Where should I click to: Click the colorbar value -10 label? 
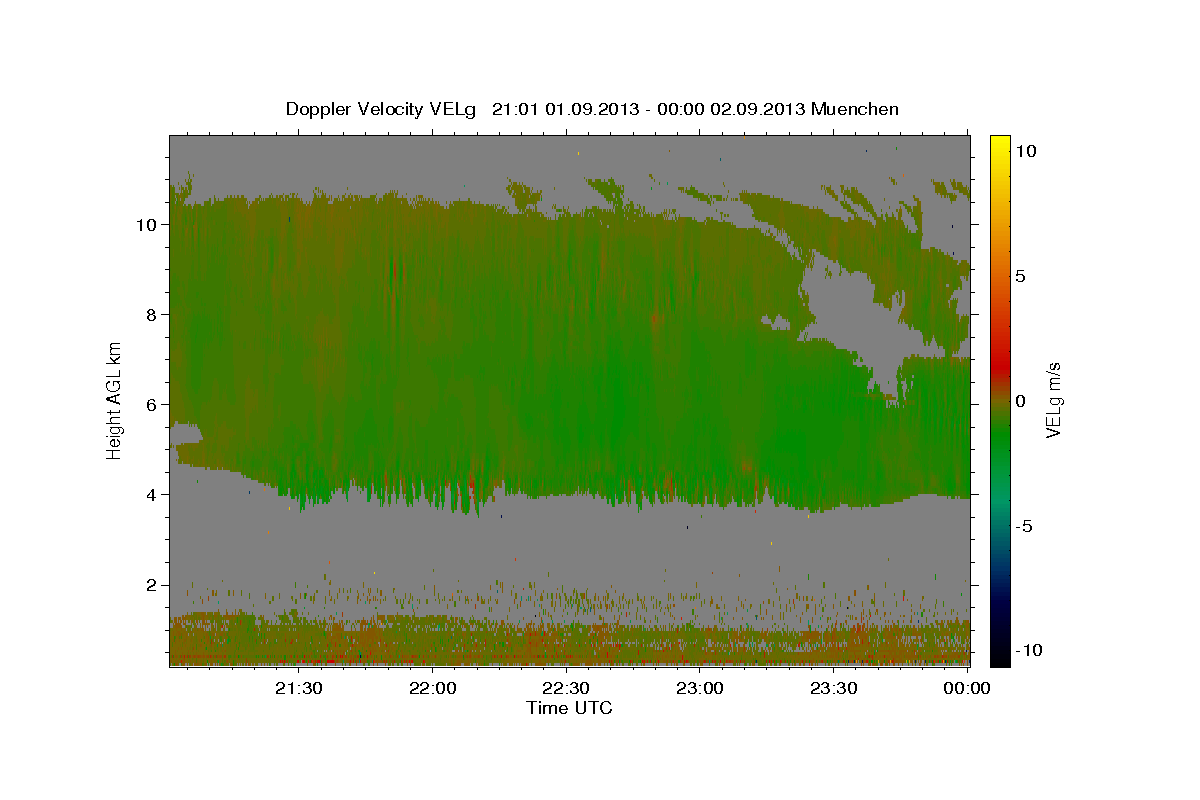(1028, 650)
